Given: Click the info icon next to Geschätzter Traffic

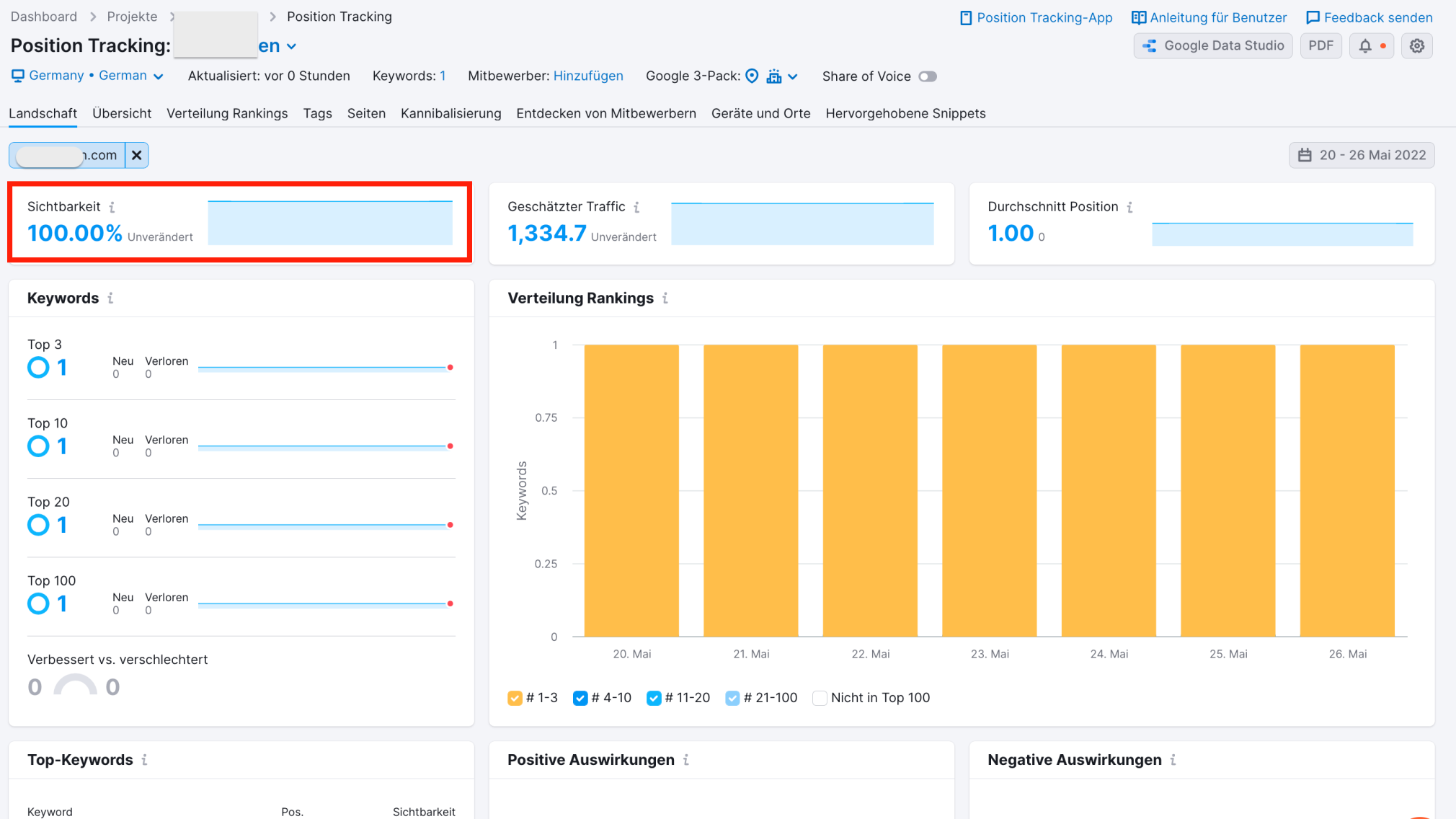Looking at the screenshot, I should click(636, 207).
